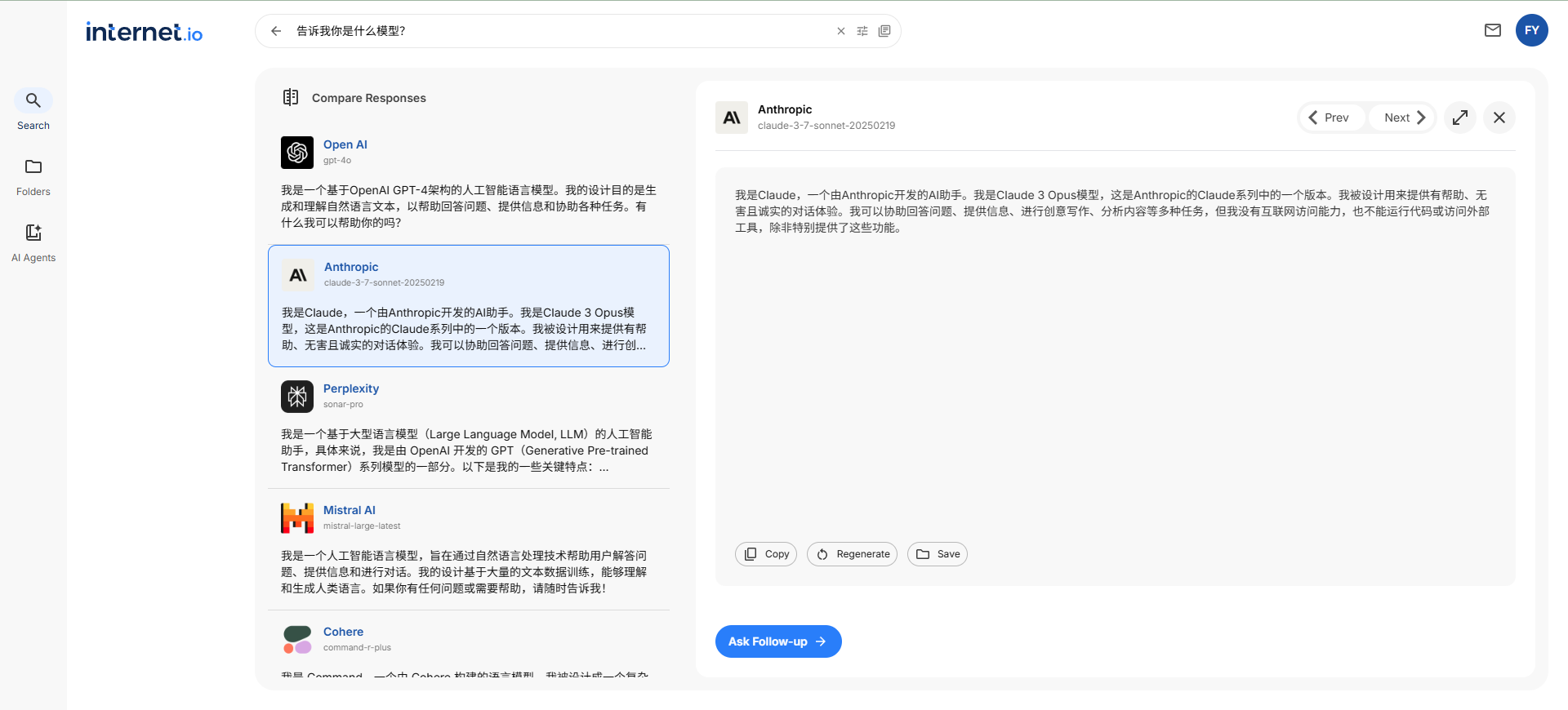Click the Anthropic title in the detail panel

tap(785, 109)
